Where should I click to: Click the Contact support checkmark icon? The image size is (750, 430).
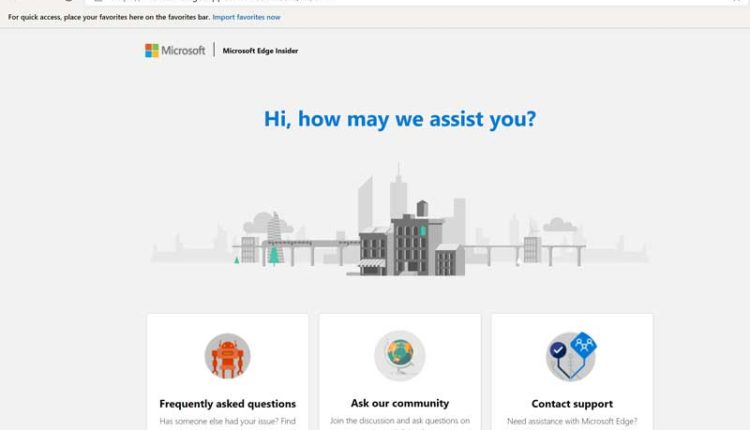pos(572,356)
